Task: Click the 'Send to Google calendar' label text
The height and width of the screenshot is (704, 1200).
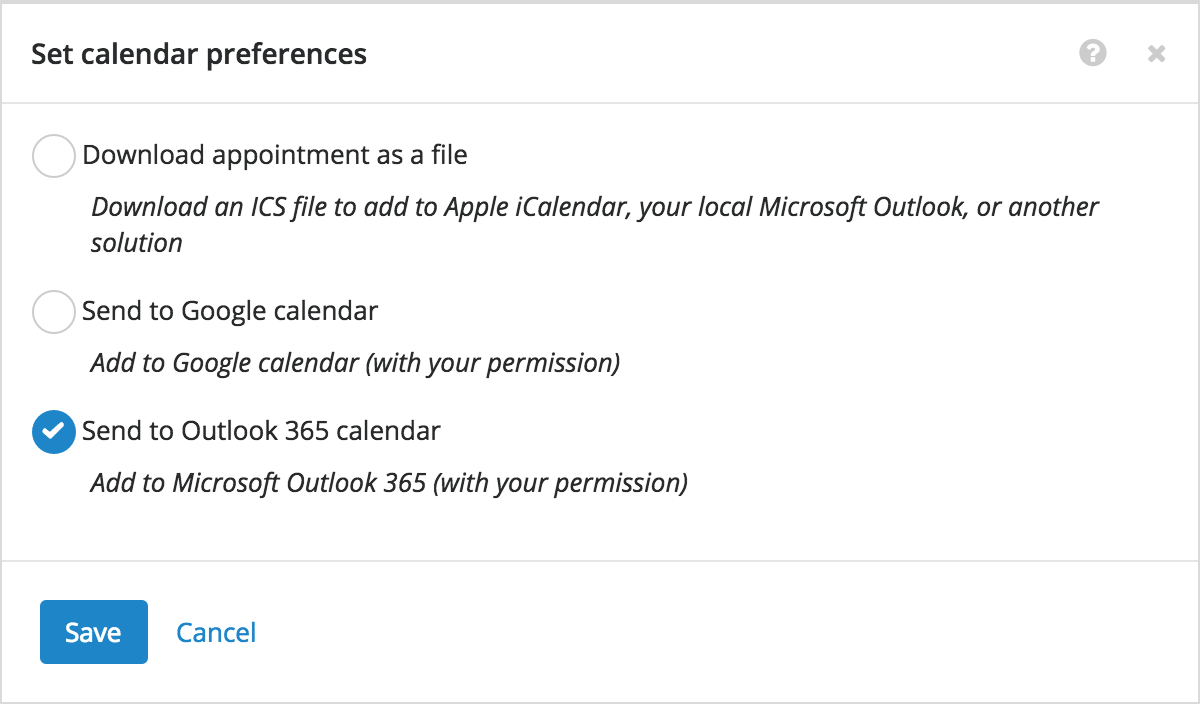Action: tap(230, 311)
